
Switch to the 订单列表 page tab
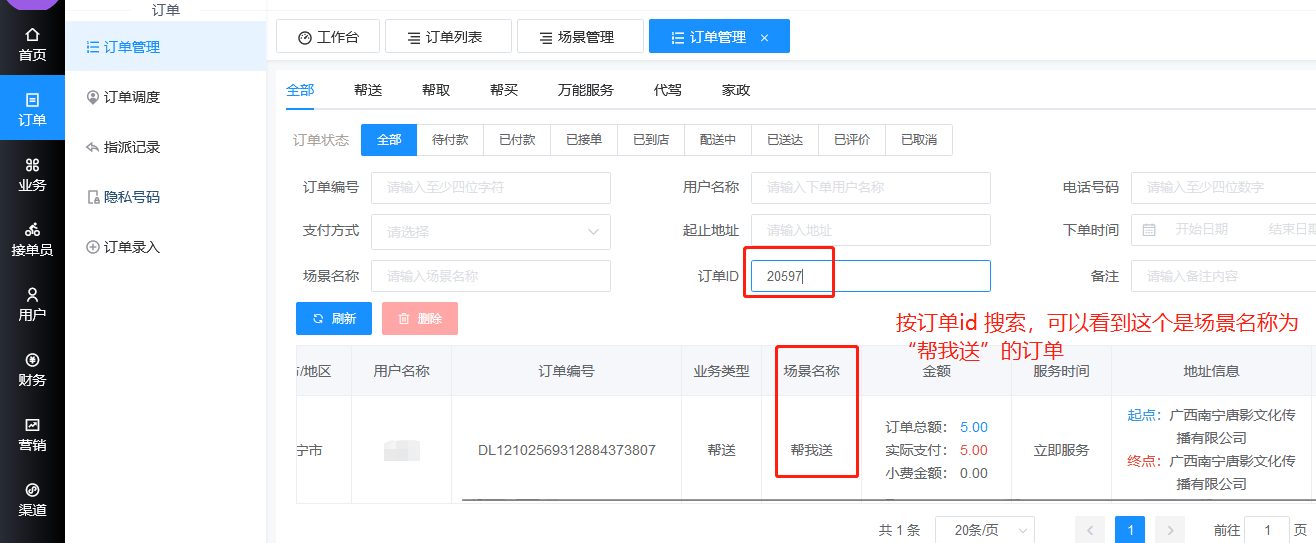point(448,36)
